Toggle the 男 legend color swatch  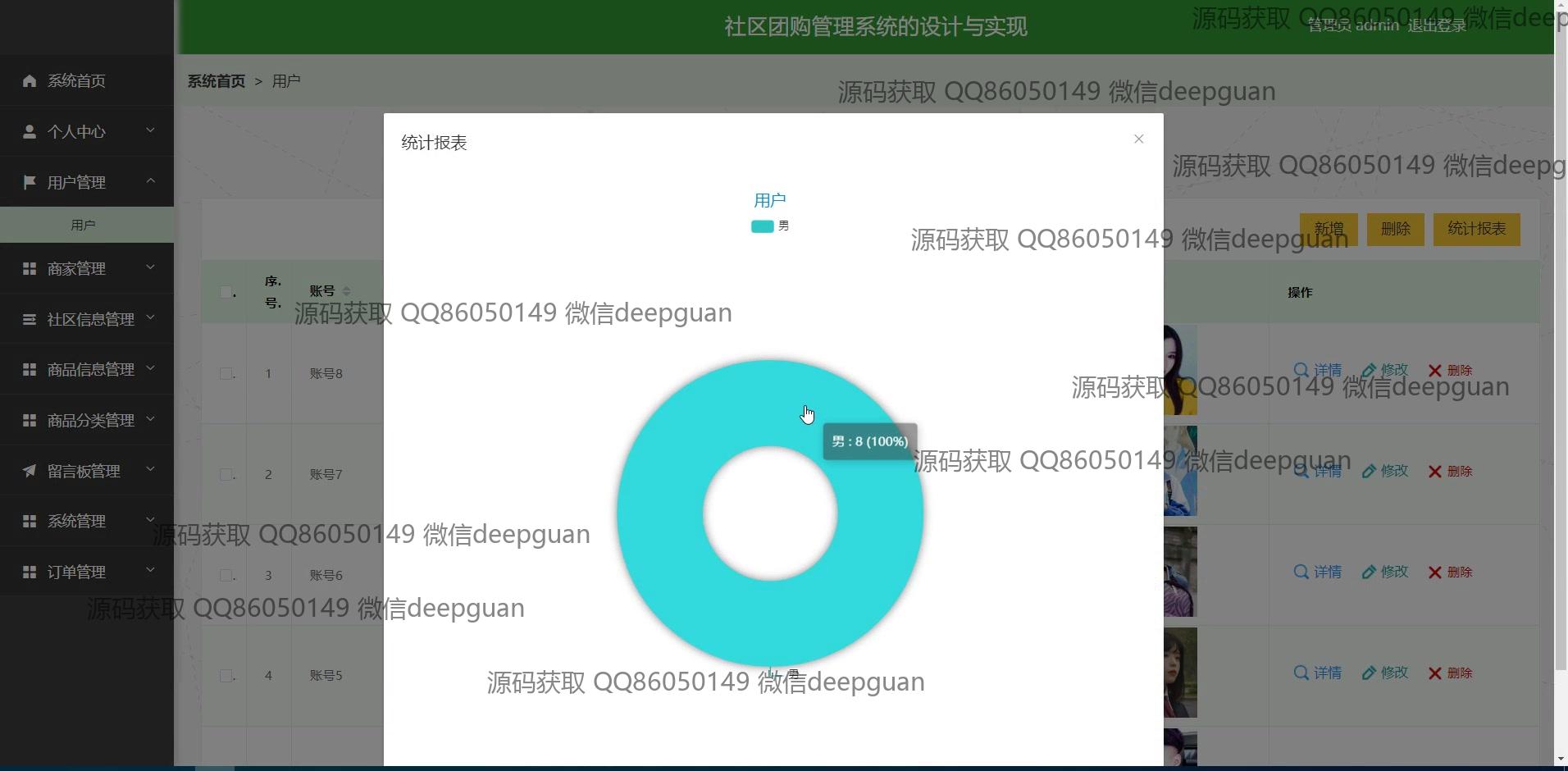pos(762,226)
